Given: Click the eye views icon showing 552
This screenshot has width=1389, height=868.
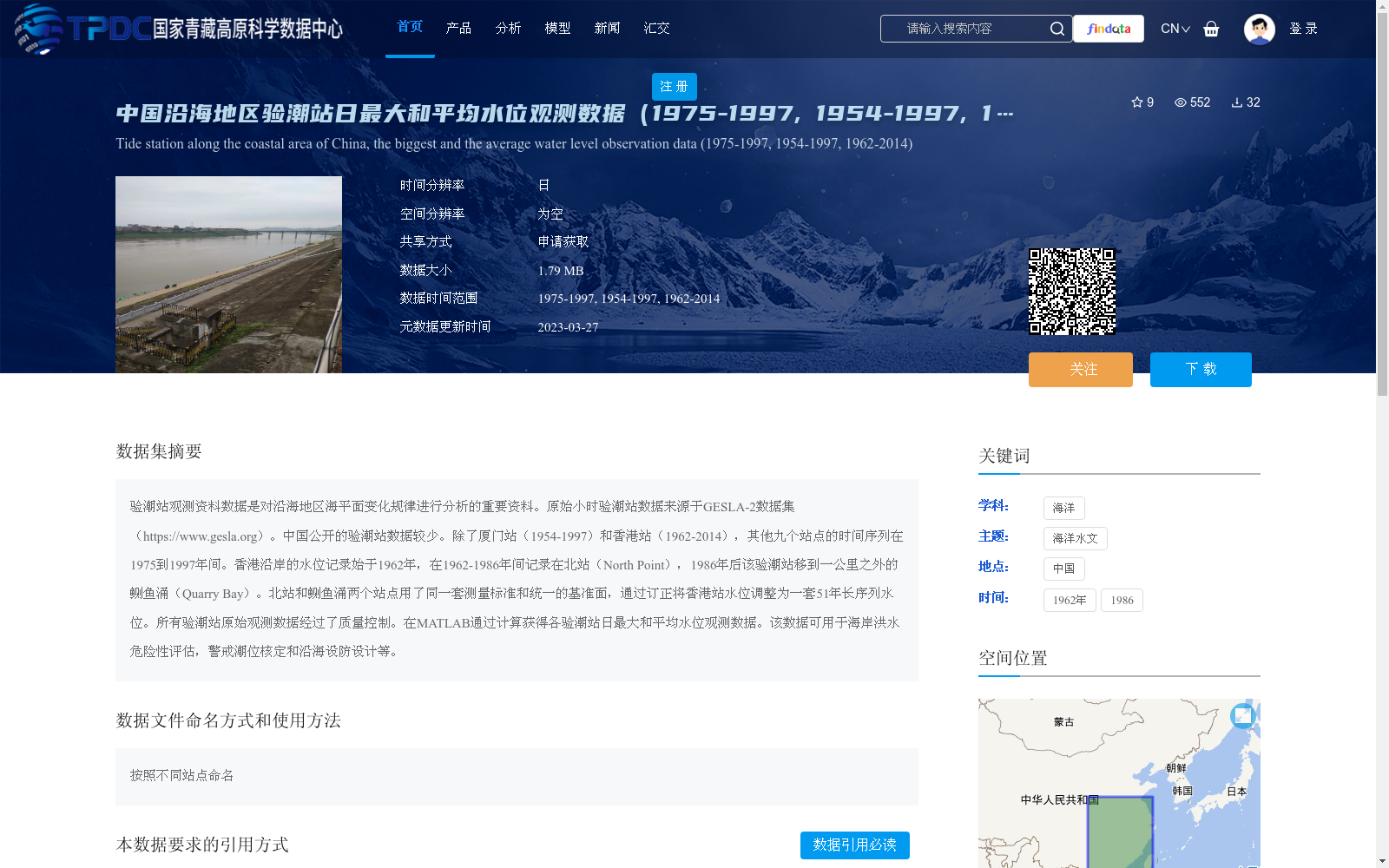Looking at the screenshot, I should pyautogui.click(x=1181, y=102).
